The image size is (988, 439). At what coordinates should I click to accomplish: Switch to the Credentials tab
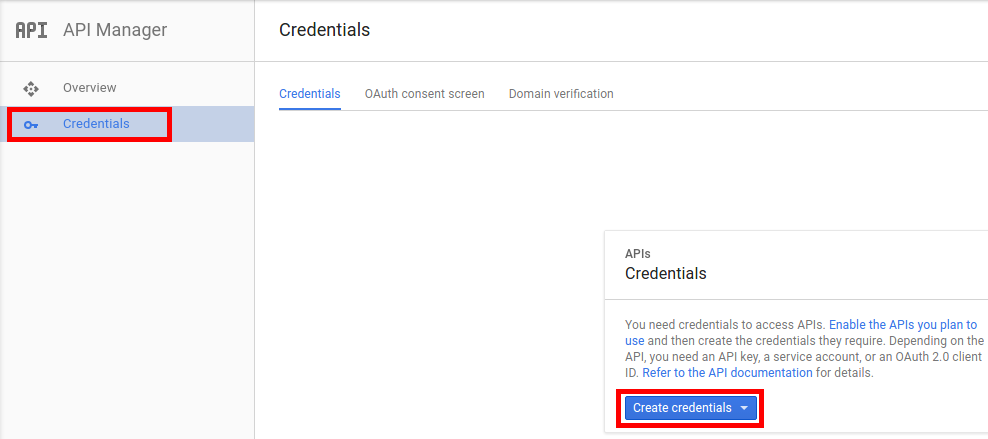pos(309,94)
